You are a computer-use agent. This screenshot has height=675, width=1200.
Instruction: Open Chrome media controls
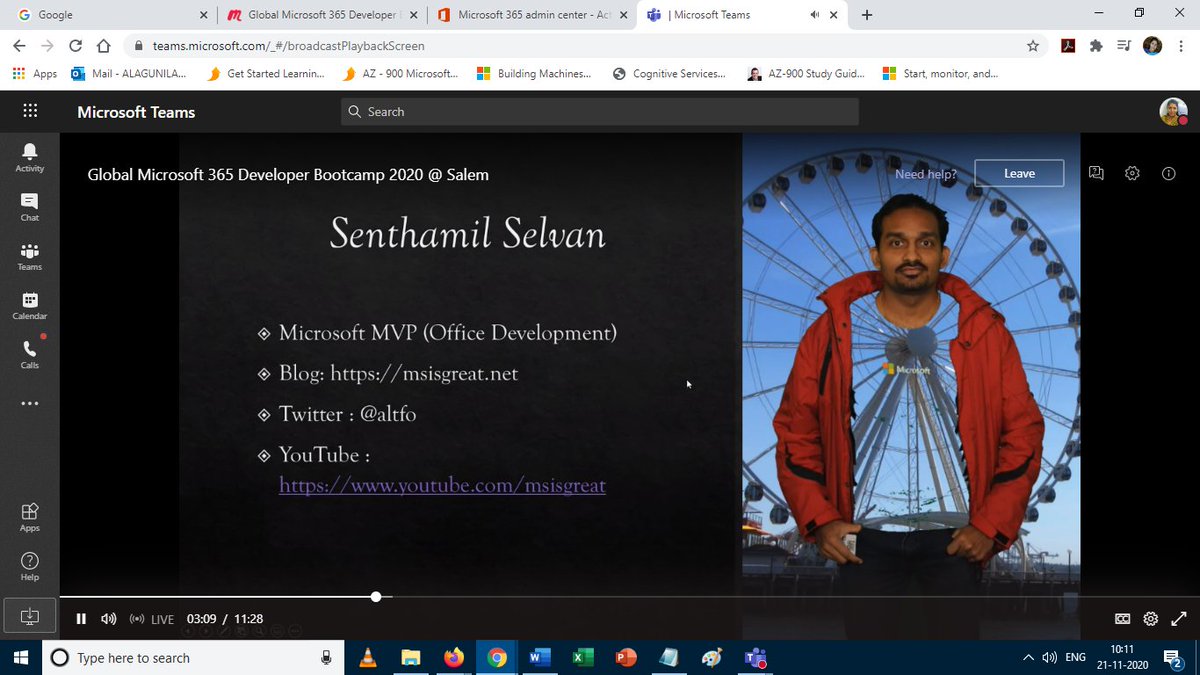tap(1123, 46)
